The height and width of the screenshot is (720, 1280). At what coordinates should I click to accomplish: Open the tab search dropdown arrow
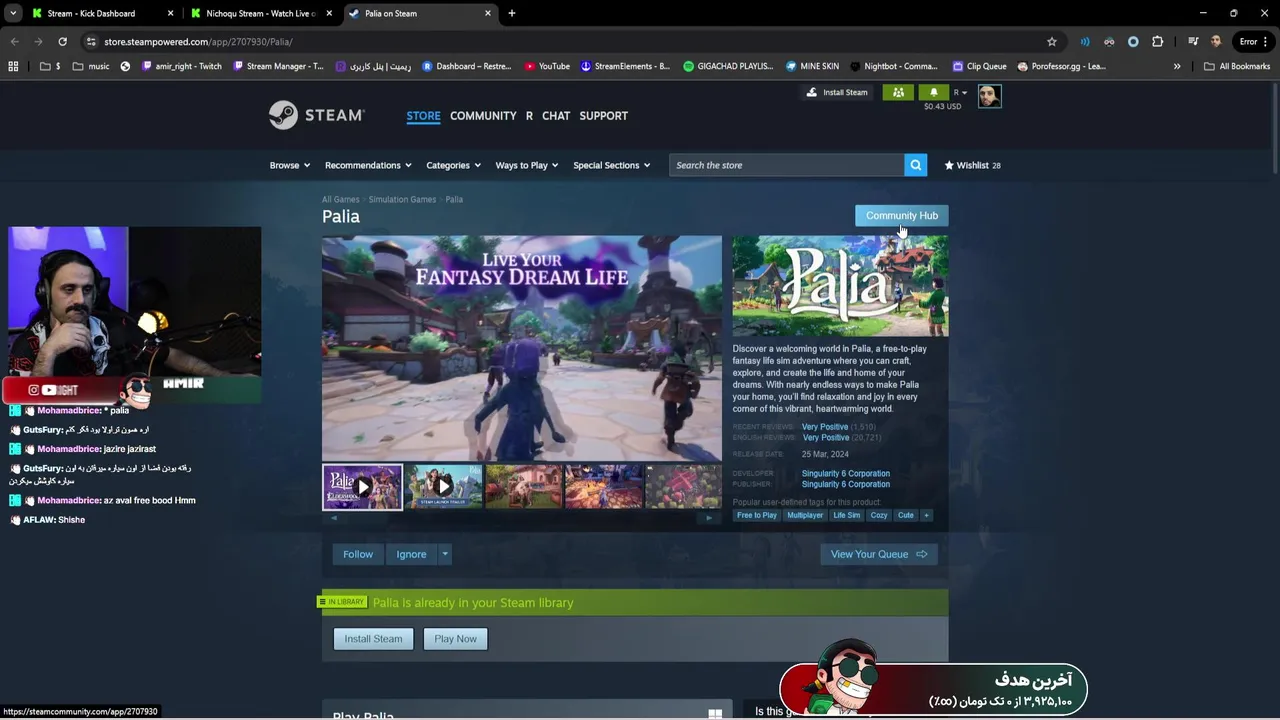pos(13,13)
